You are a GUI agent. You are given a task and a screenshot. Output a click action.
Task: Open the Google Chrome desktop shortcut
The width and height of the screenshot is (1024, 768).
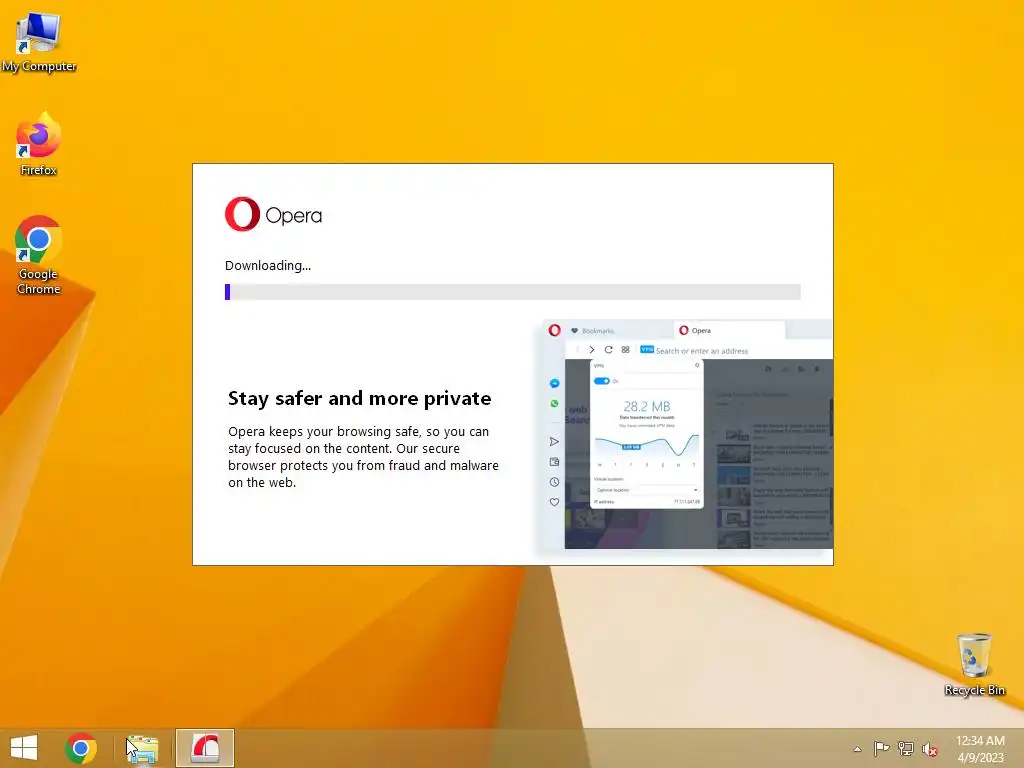[x=39, y=255]
